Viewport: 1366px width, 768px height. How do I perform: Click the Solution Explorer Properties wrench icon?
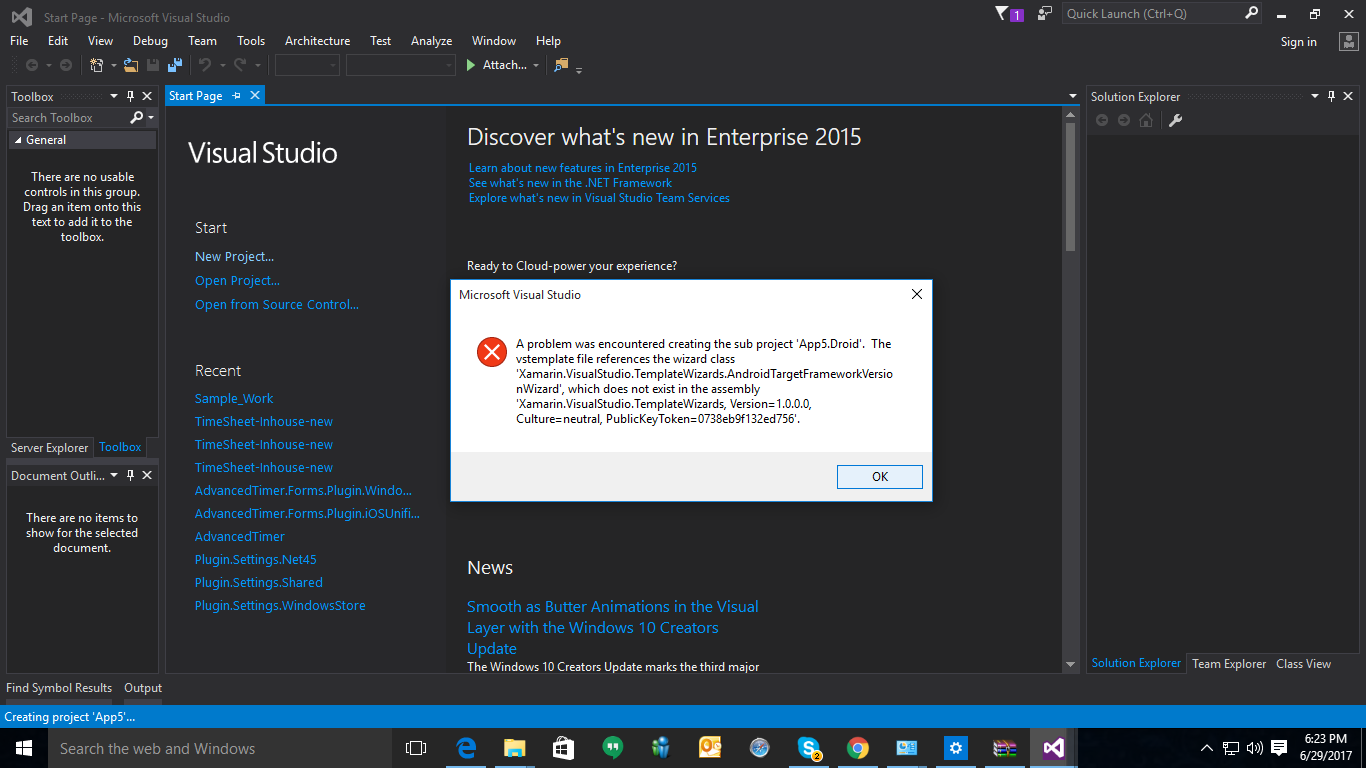point(1176,120)
